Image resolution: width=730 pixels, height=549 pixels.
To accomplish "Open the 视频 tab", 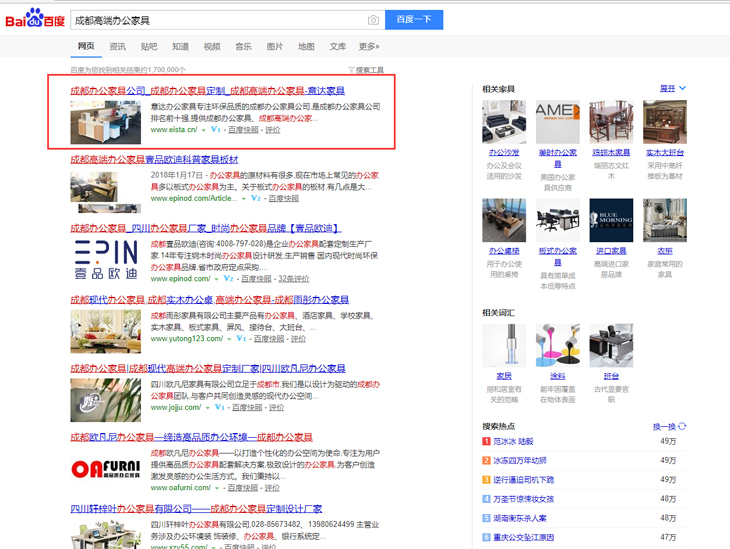I will click(212, 47).
